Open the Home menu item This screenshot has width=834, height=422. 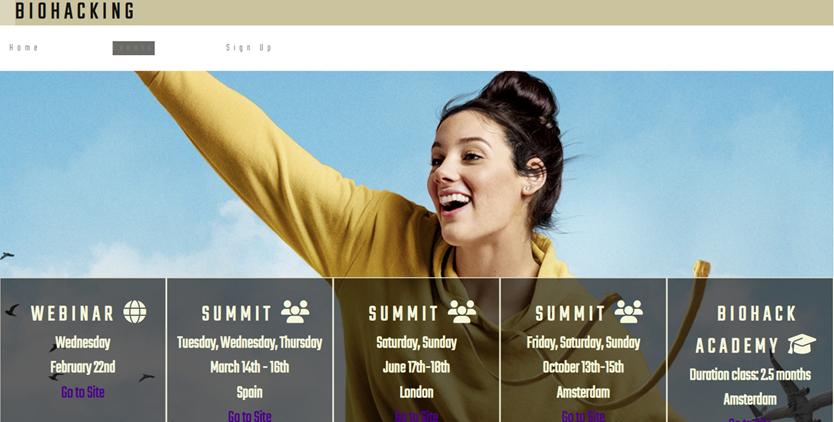[24, 48]
